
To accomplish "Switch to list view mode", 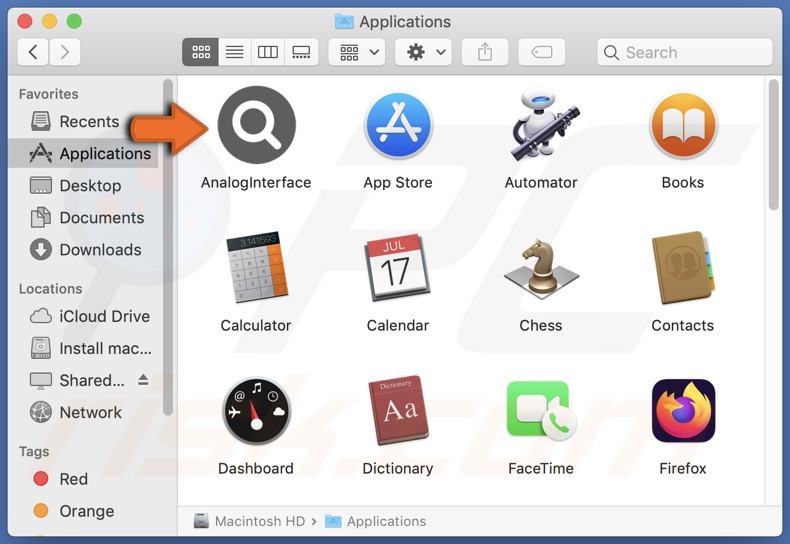I will [x=234, y=52].
